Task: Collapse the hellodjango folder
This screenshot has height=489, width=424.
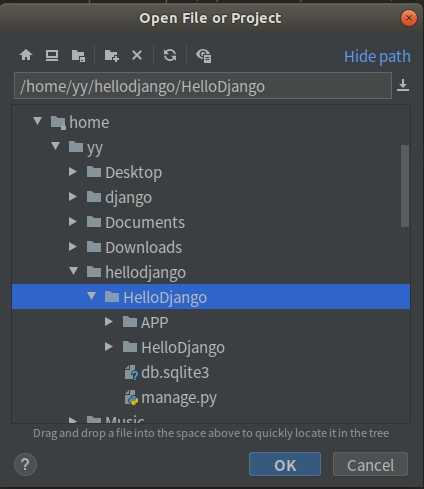Action: (74, 271)
